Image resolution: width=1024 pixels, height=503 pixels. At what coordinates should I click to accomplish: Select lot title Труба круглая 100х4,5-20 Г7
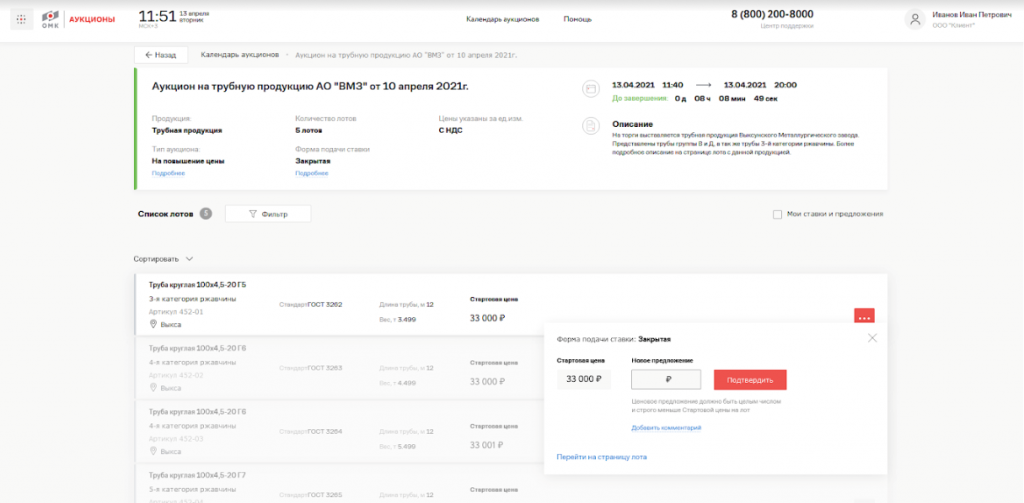197,475
